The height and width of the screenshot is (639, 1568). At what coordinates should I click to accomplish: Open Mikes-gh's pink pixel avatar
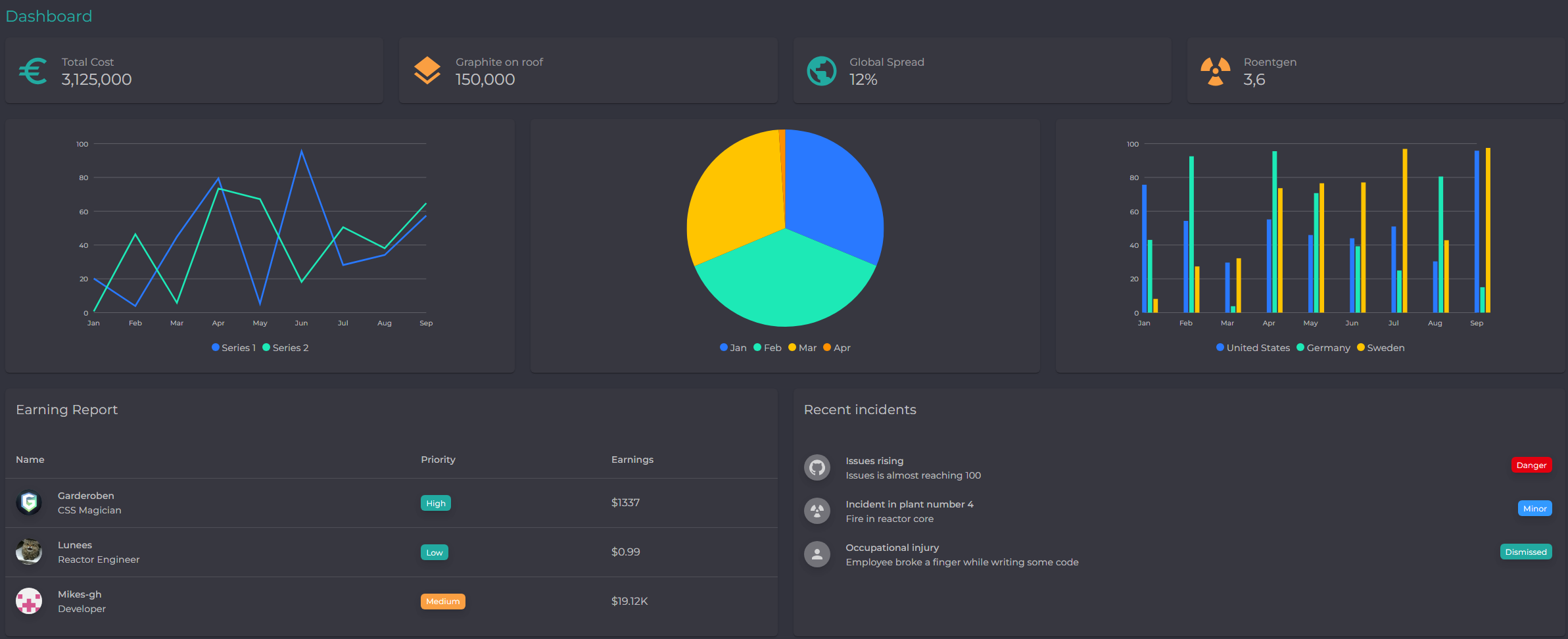click(29, 602)
